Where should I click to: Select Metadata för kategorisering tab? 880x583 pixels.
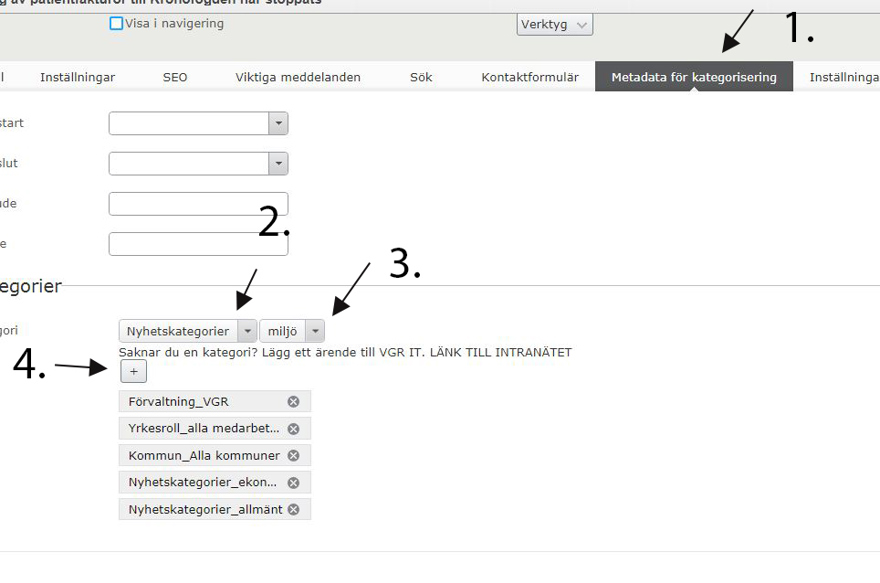694,77
